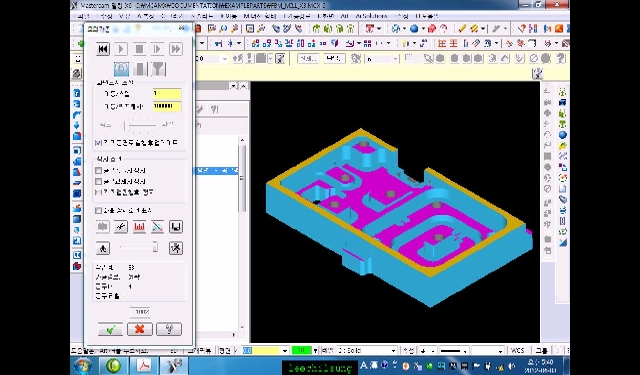640x375 pixels.
Task: Click the speed slider between turtle and rabbit
Action: point(139,247)
